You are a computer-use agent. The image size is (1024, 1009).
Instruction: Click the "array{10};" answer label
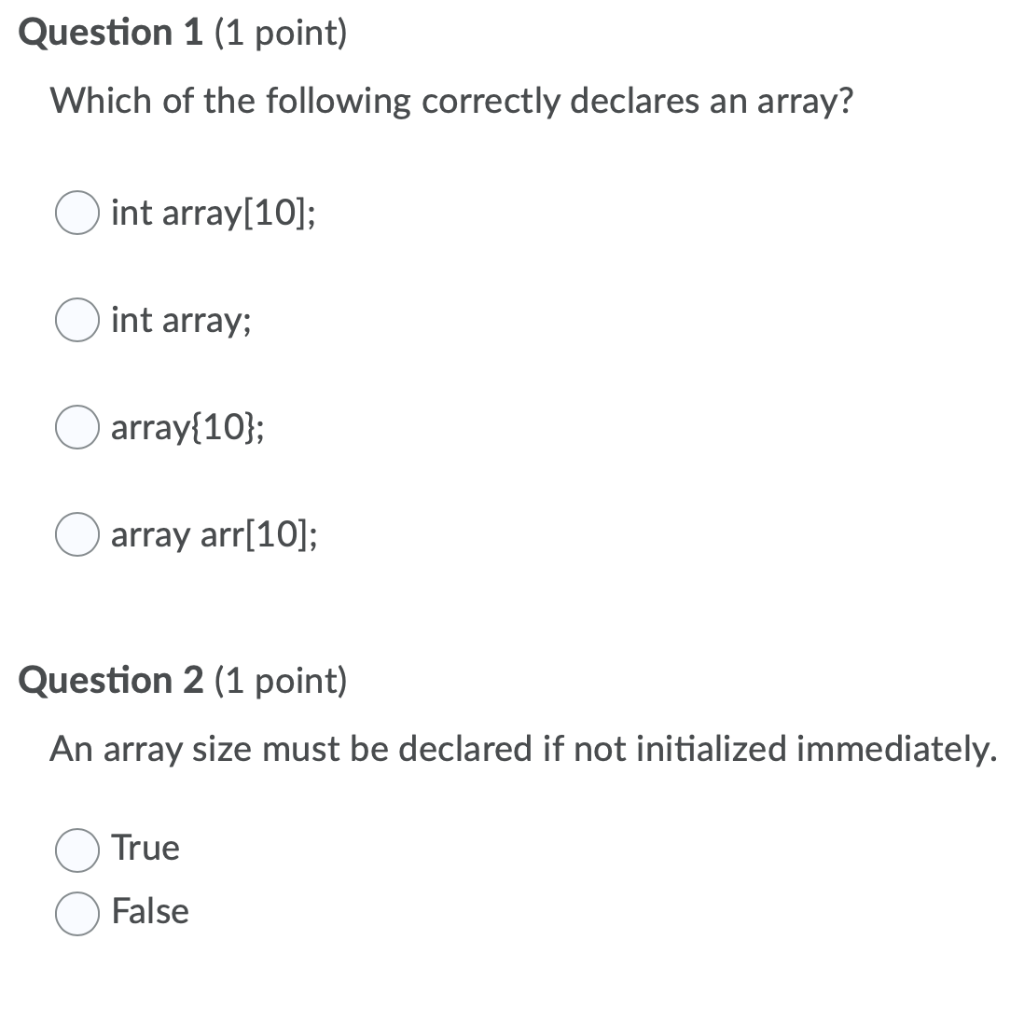click(x=186, y=428)
